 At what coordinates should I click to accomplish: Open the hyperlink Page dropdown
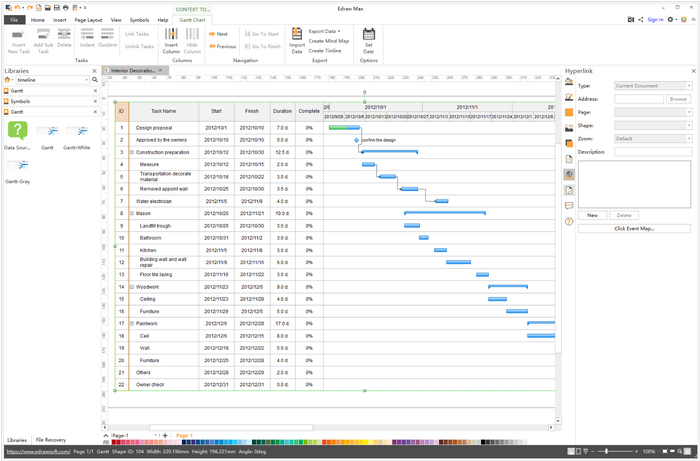pos(654,112)
